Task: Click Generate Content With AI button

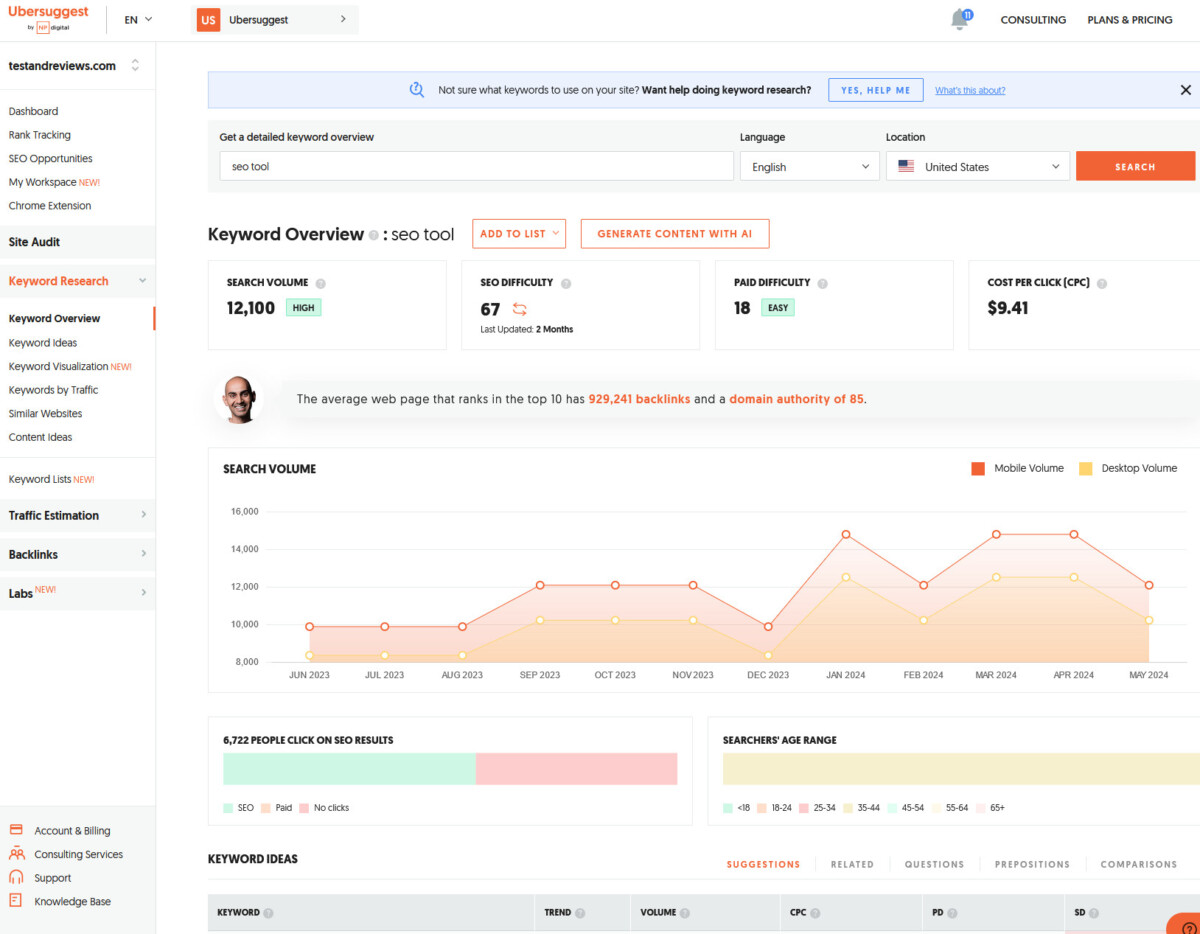Action: [x=675, y=234]
